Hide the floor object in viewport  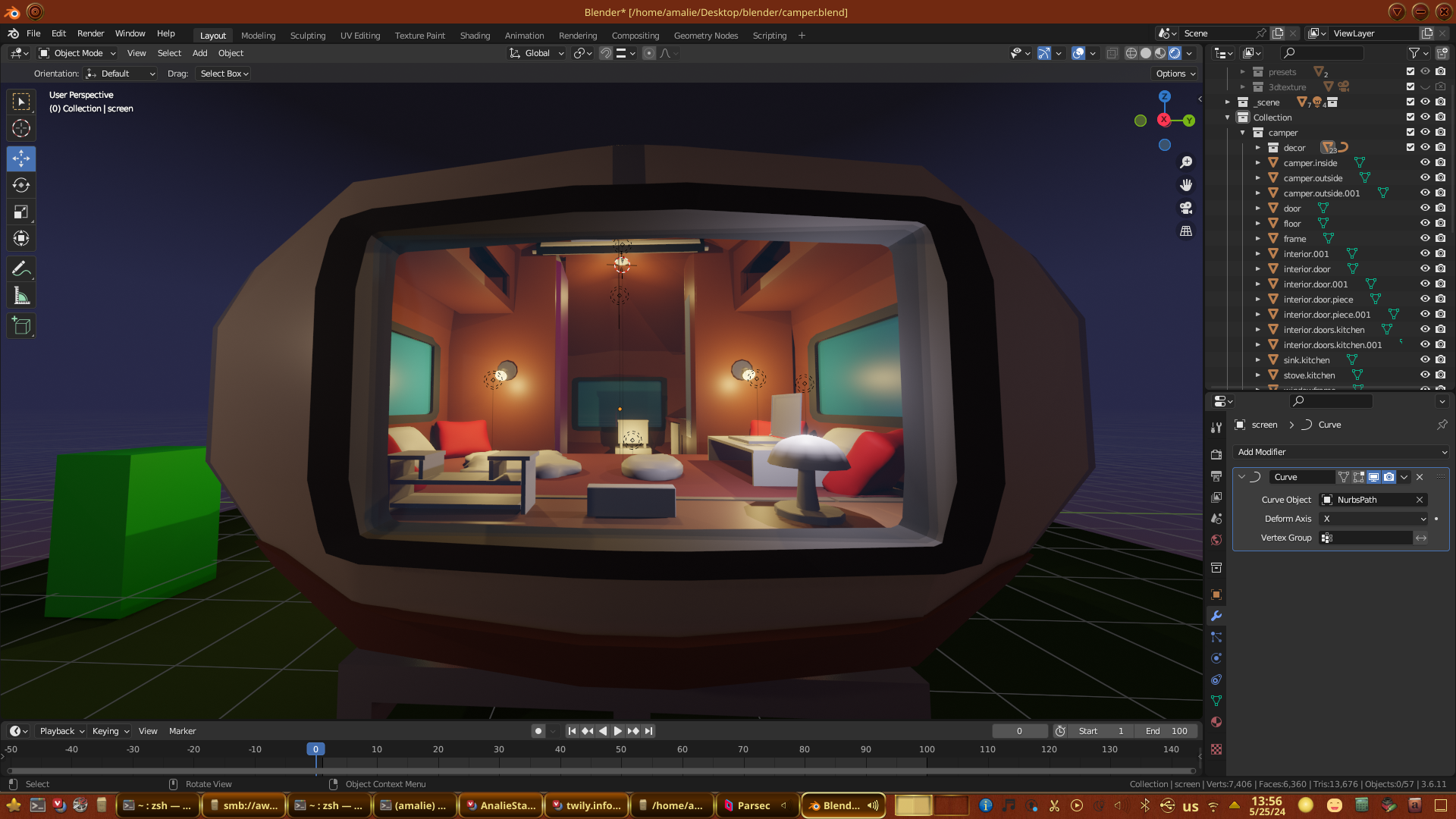1425,223
